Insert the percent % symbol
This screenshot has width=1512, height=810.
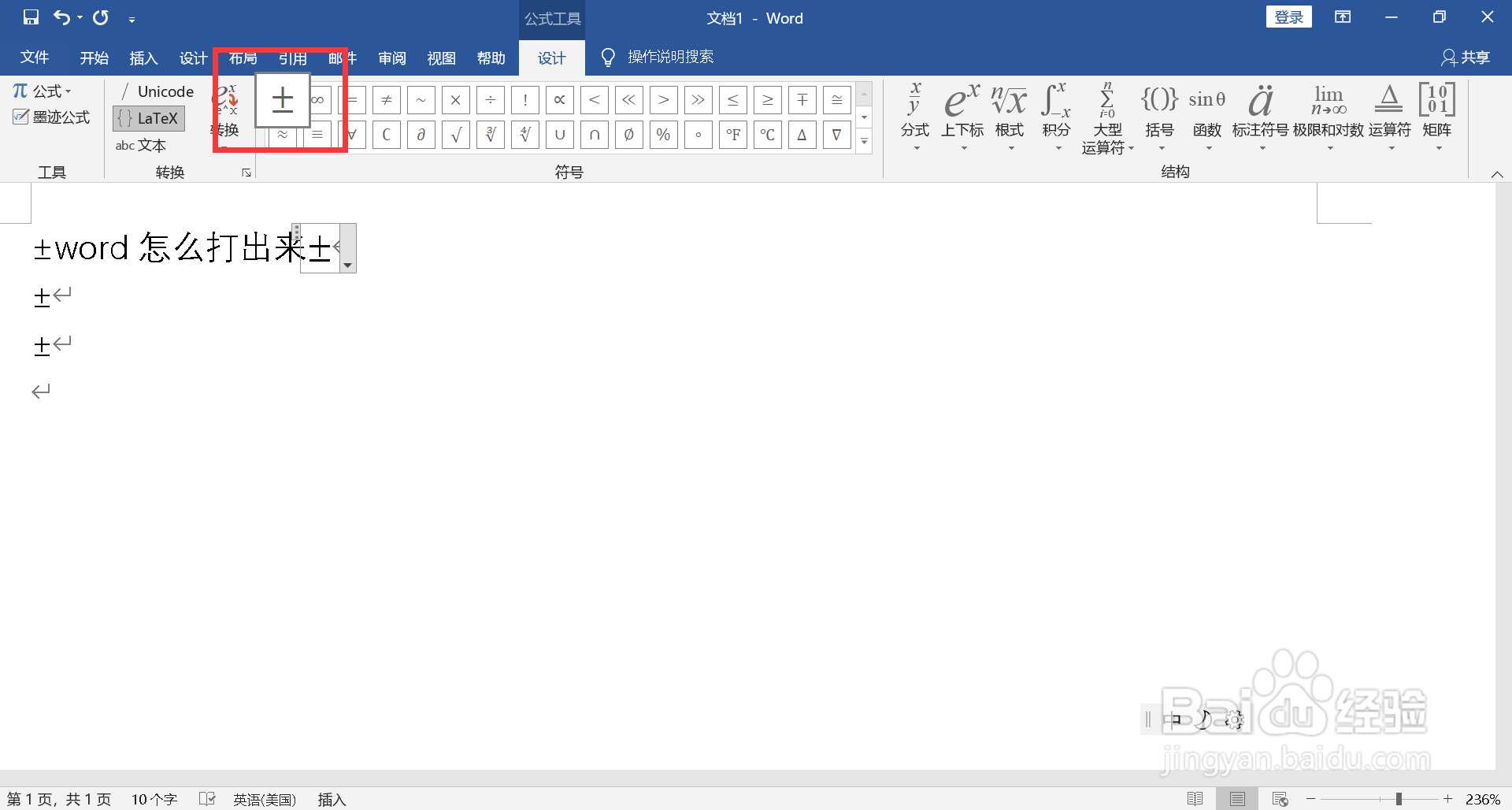coord(664,135)
